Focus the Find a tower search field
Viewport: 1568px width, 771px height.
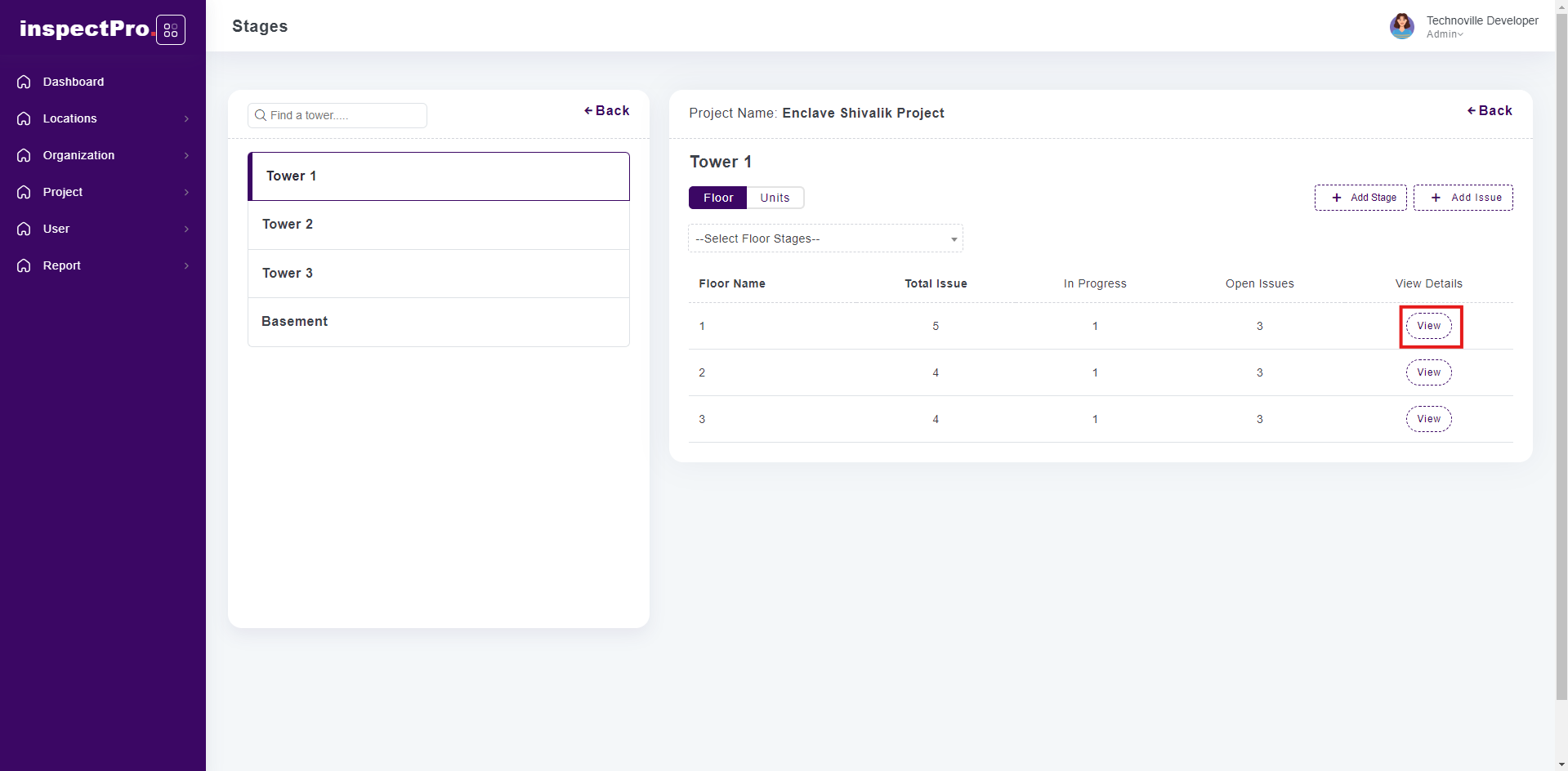tap(343, 115)
